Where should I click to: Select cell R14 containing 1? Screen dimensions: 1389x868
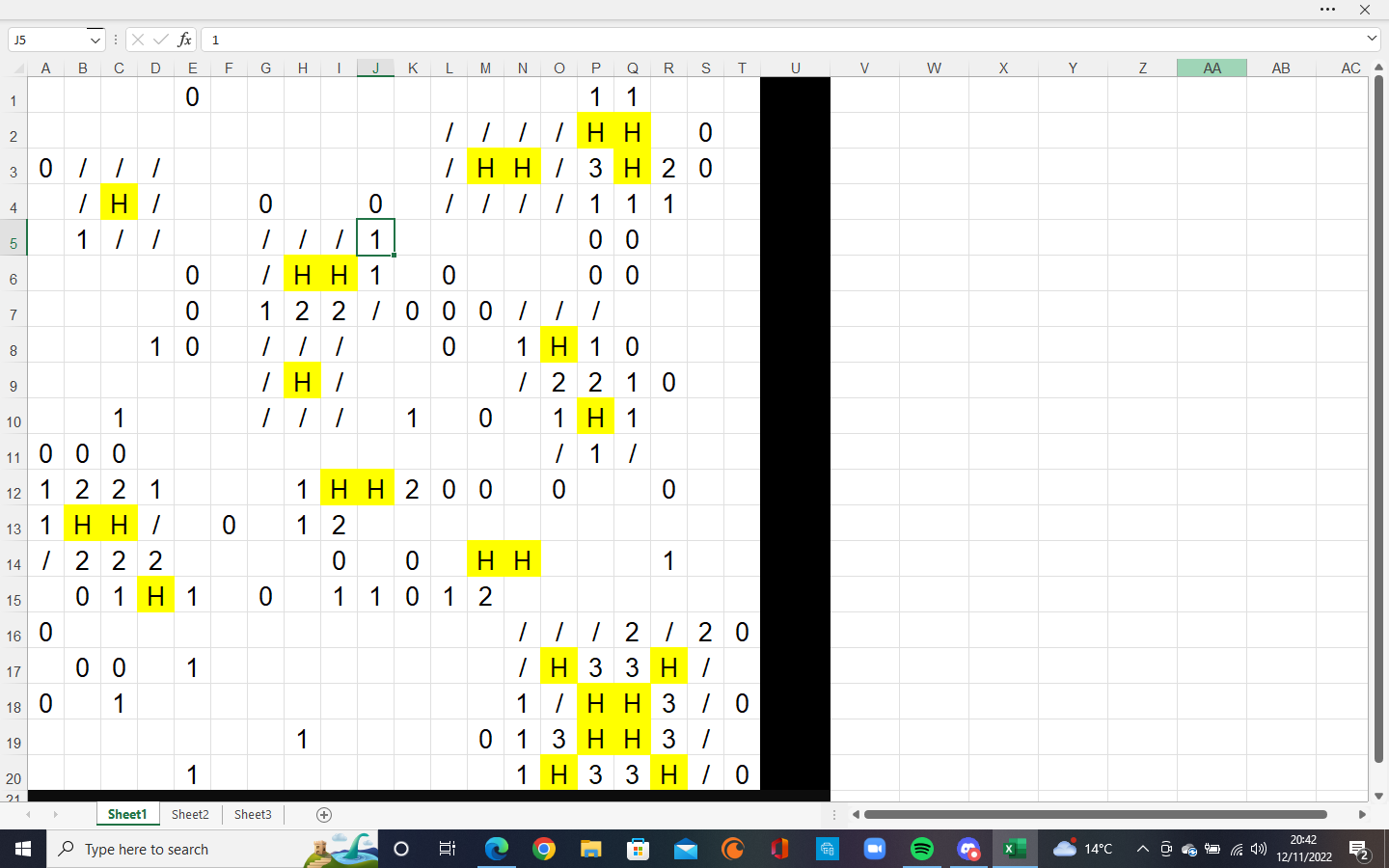(668, 560)
